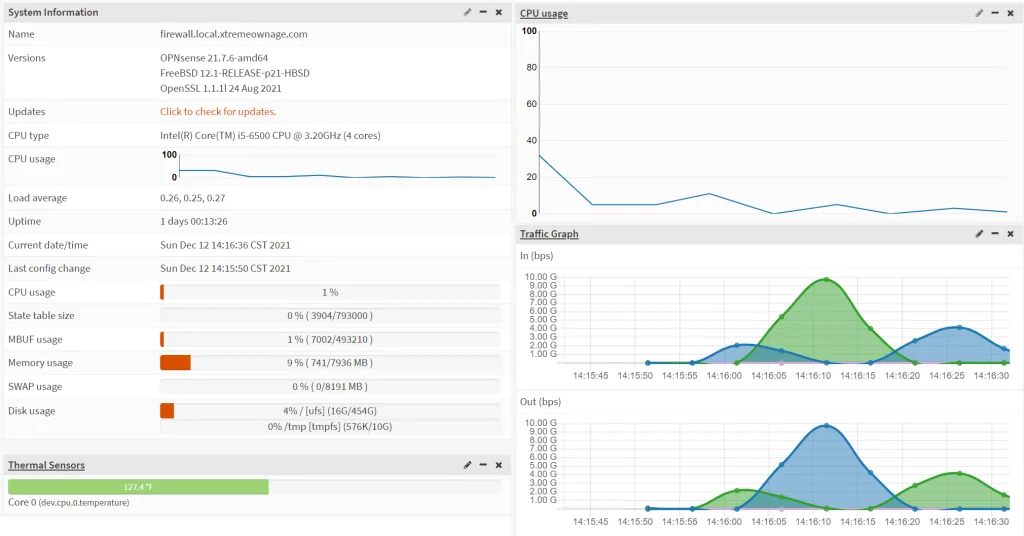Screen dimensions: 1024x536
Task: Select the blue peak point on Out graph
Action: [826, 426]
